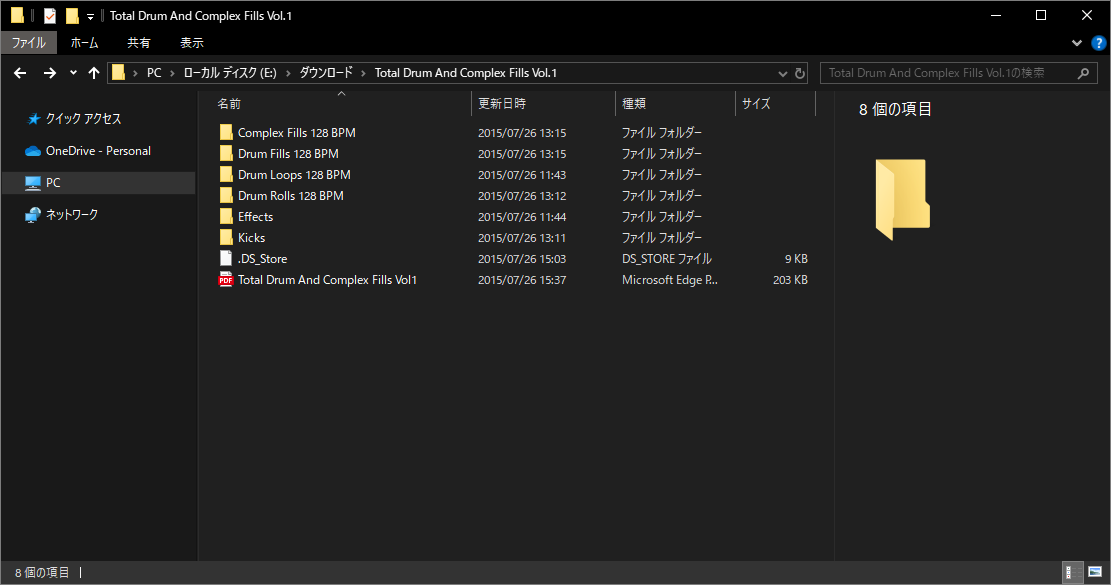Open Help with the question mark icon
1111x585 pixels.
(x=1099, y=43)
